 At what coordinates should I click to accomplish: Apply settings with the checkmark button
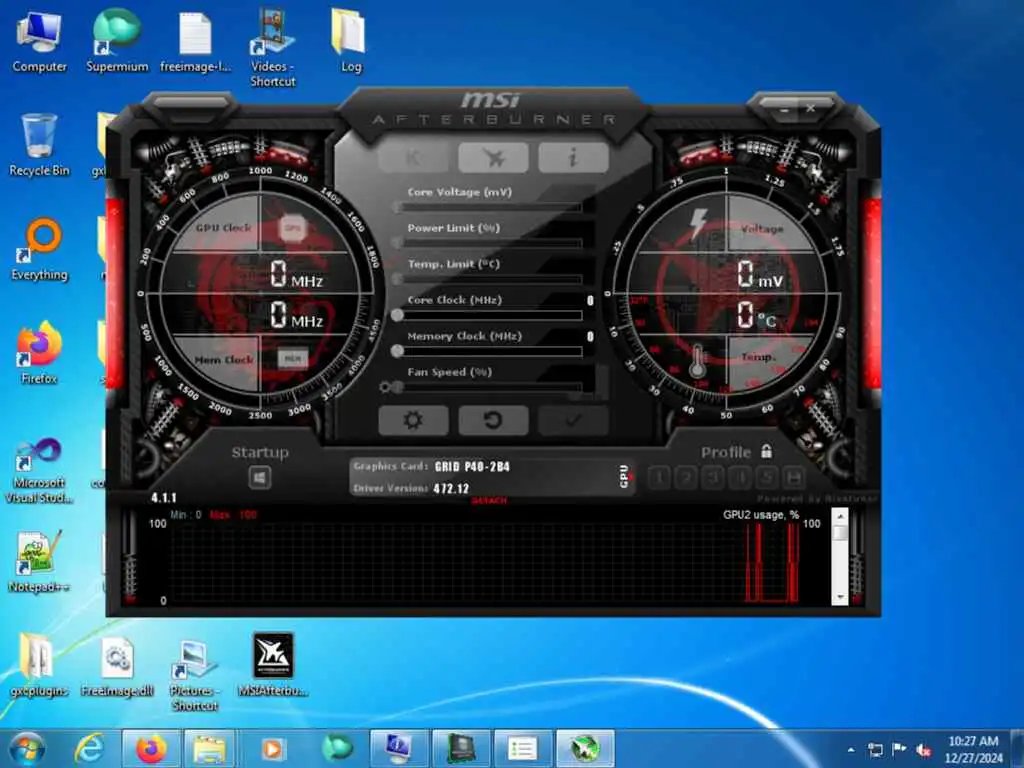click(x=573, y=421)
